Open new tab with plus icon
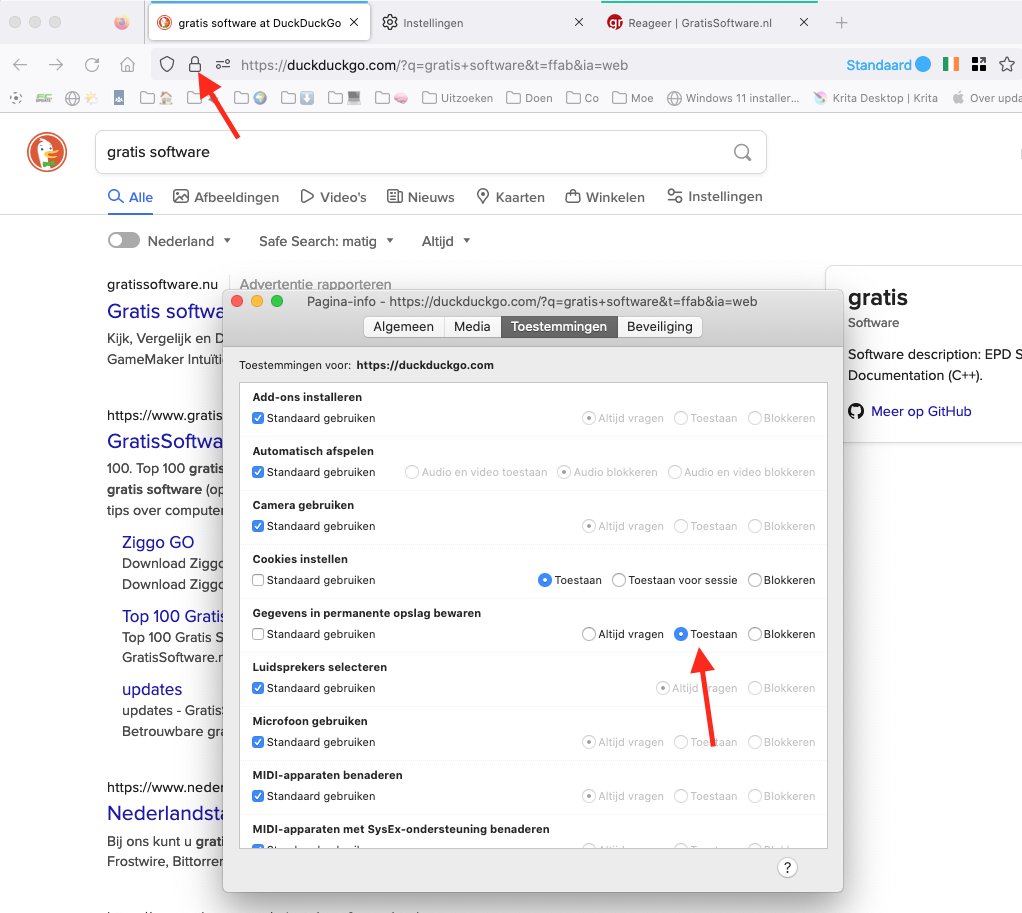Viewport: 1022px width, 913px height. 841,22
